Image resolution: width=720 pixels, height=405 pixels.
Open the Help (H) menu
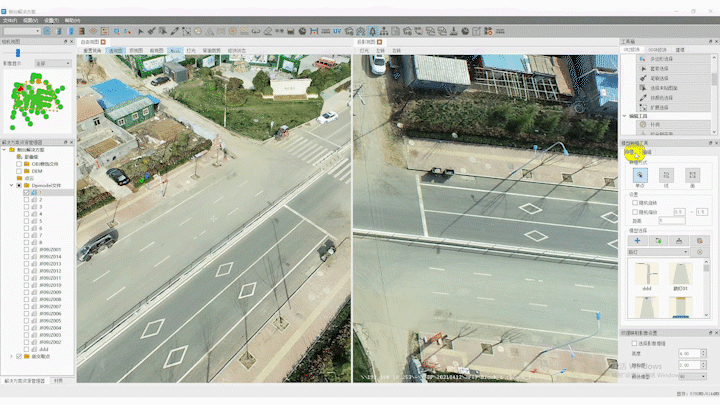pos(72,20)
